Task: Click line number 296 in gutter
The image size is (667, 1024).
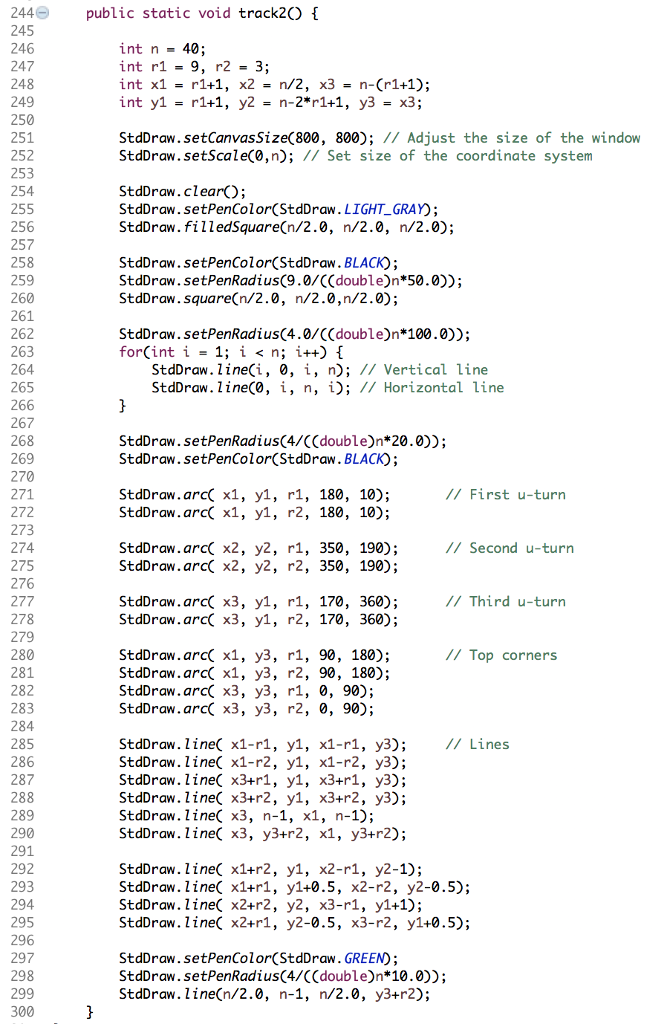Action: [x=22, y=940]
